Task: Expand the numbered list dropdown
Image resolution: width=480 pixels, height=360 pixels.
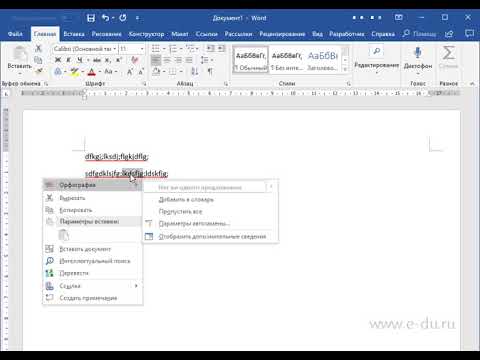Action: point(182,49)
